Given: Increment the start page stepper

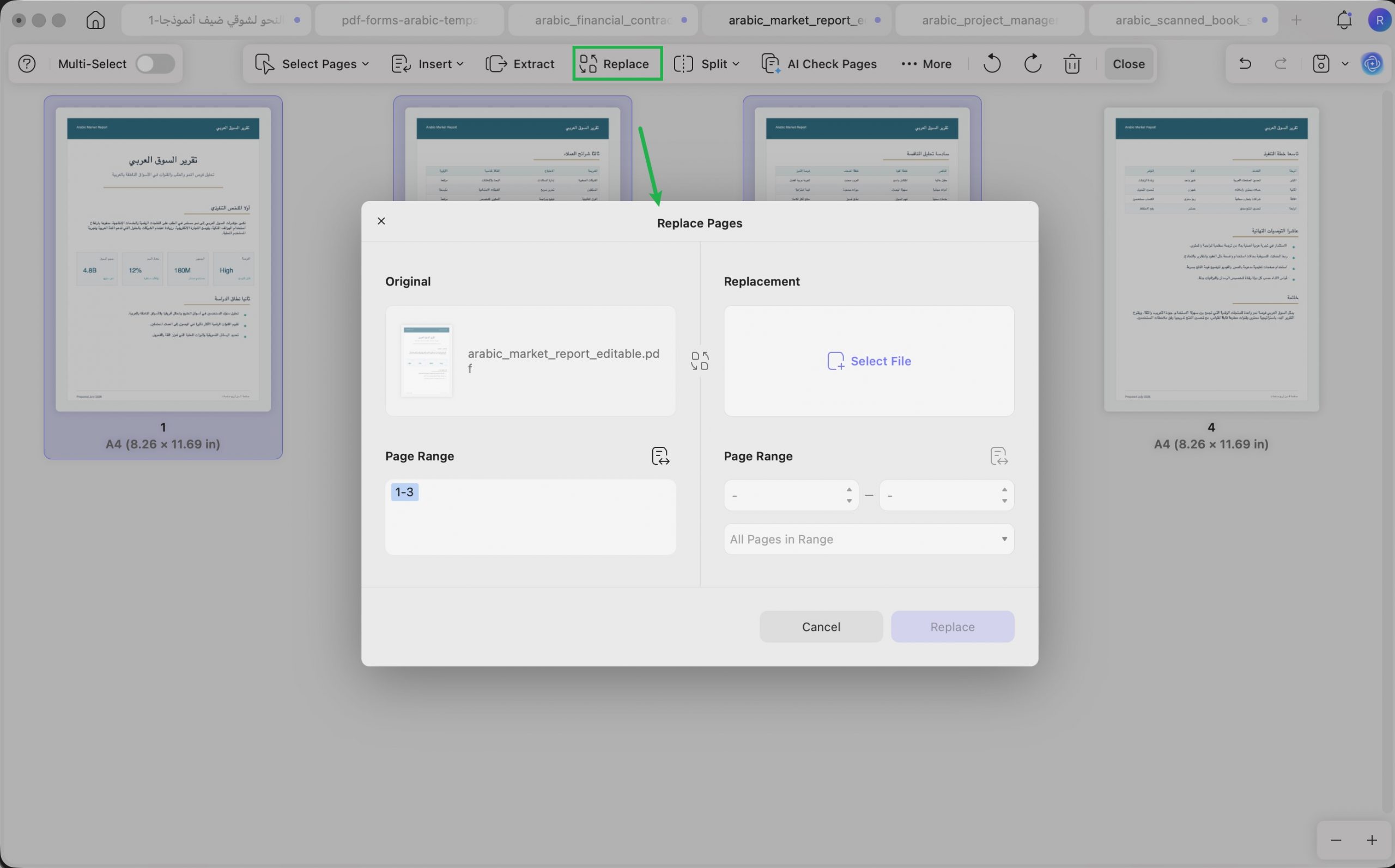Looking at the screenshot, I should coord(848,489).
